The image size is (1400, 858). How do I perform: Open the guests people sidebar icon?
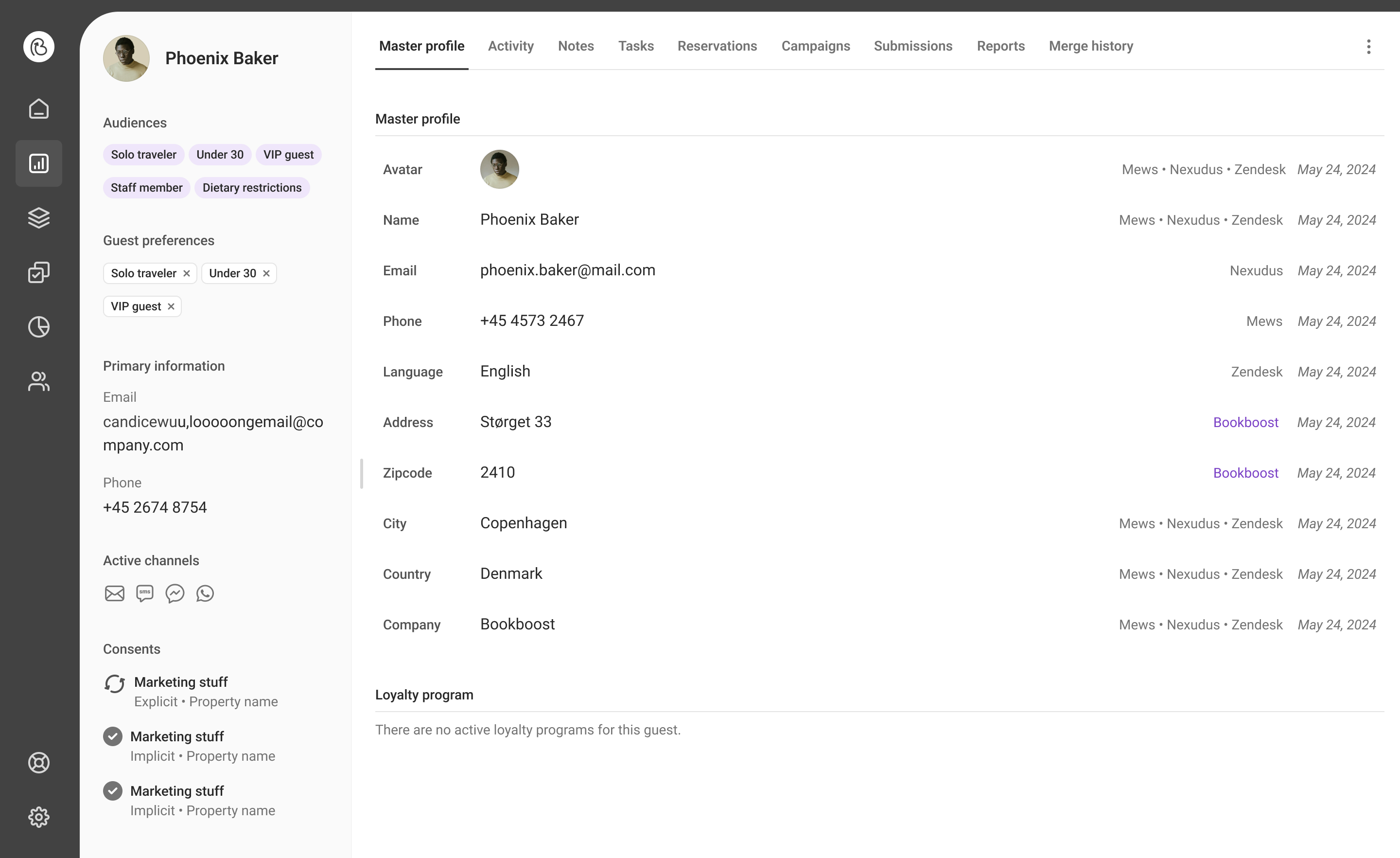coord(38,381)
